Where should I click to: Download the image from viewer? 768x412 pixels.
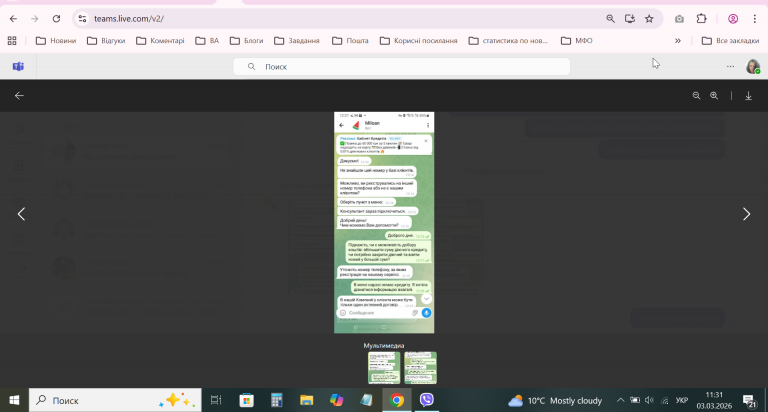748,96
